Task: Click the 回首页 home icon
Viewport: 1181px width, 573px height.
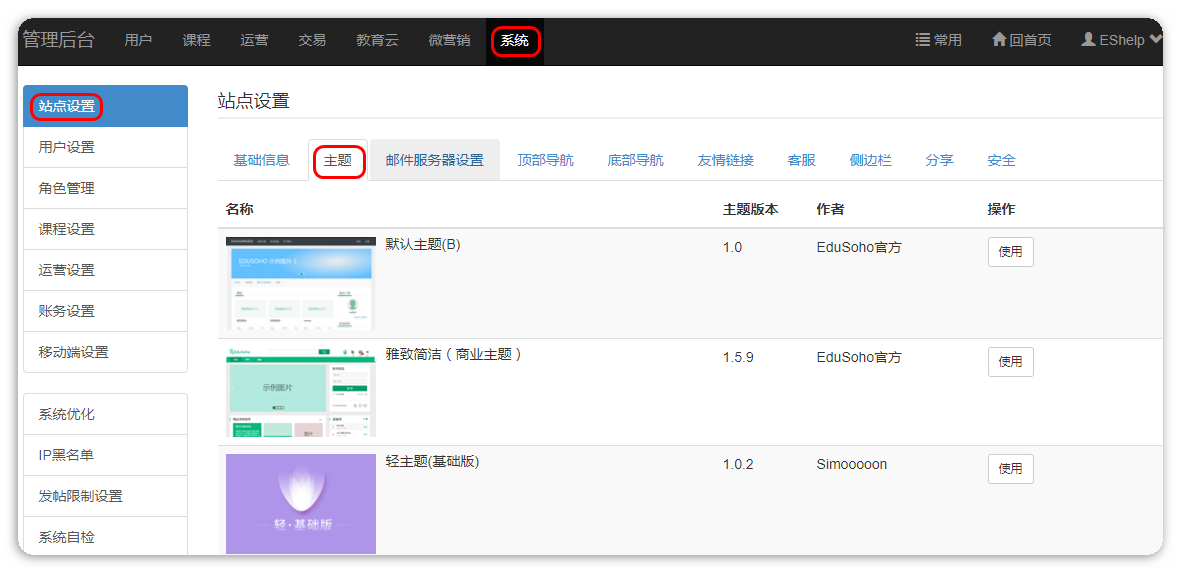Action: [x=999, y=40]
